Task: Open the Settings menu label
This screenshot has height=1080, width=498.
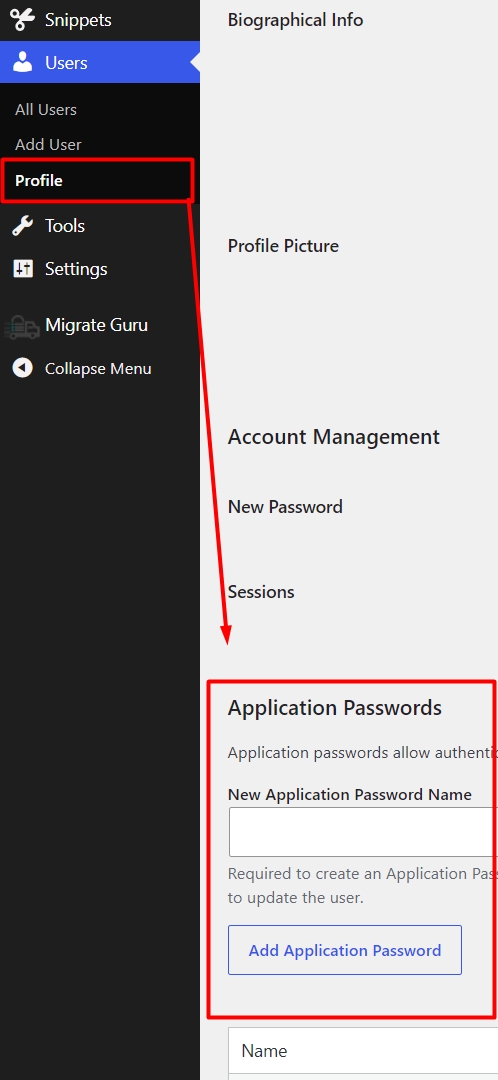Action: click(76, 269)
